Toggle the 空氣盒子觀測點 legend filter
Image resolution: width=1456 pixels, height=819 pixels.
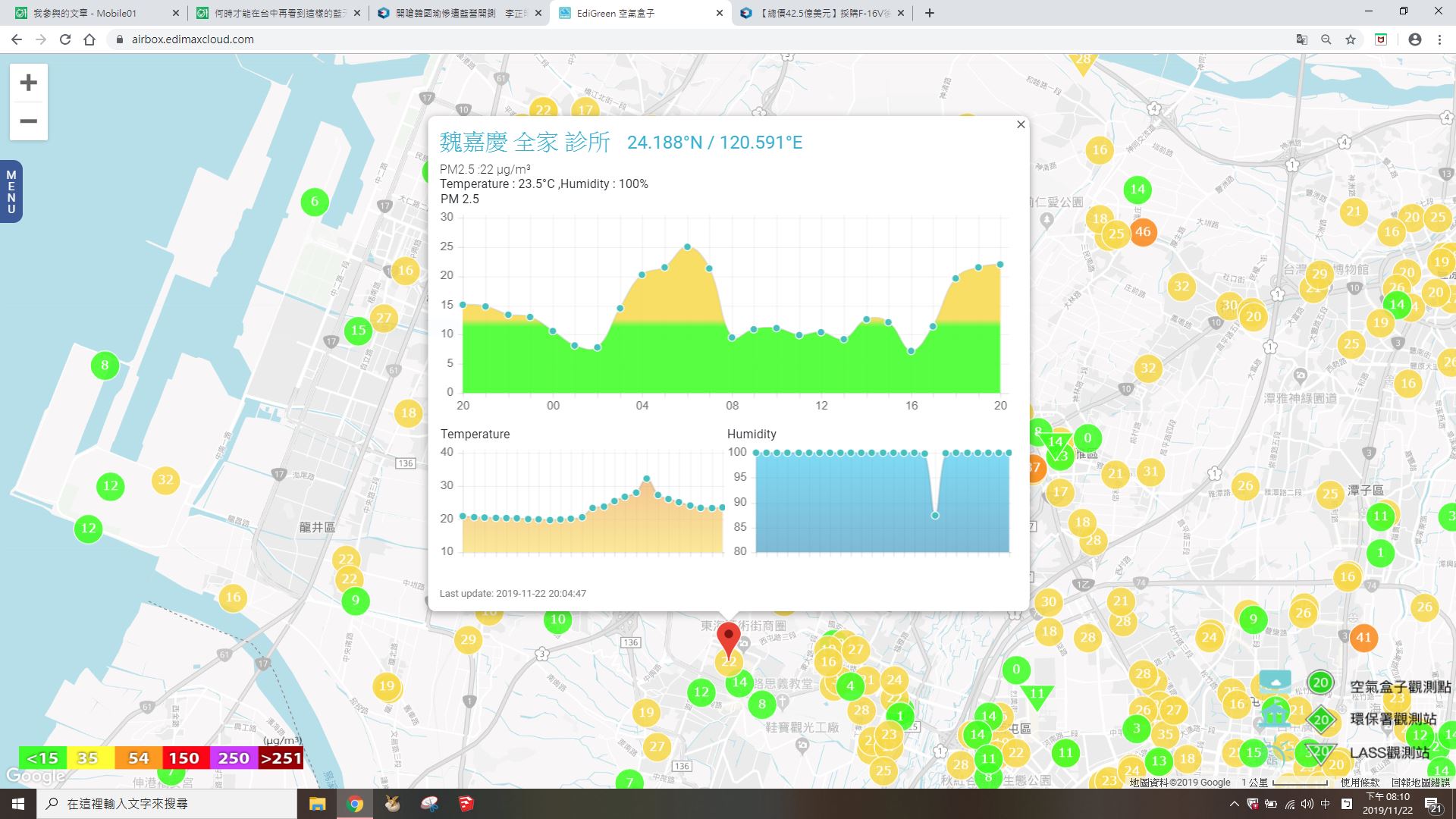point(1399,686)
